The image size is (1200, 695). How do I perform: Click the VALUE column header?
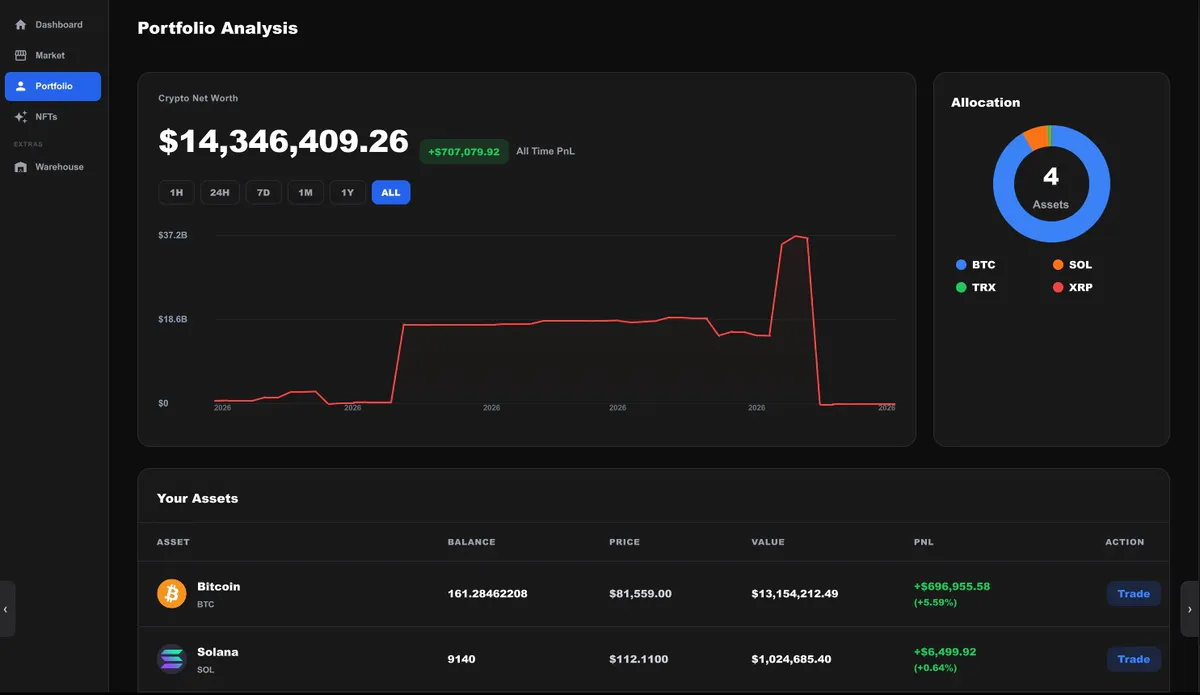coord(768,542)
